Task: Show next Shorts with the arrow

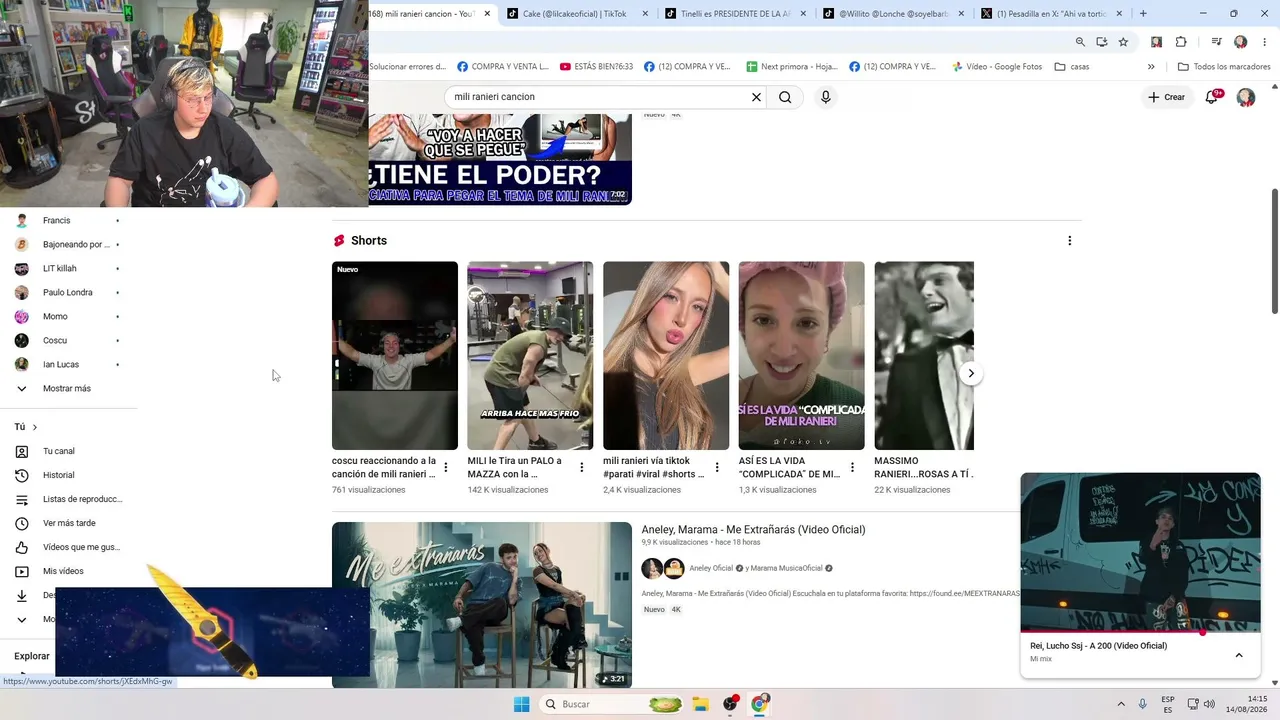Action: [970, 373]
